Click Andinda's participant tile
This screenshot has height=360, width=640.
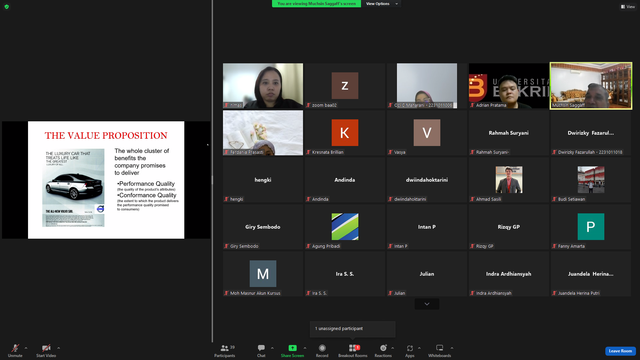pos(345,180)
